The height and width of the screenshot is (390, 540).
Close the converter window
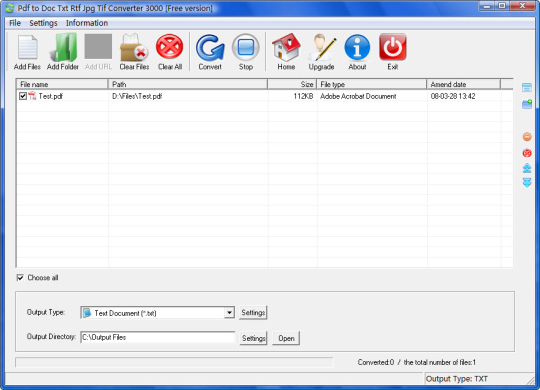[x=522, y=6]
